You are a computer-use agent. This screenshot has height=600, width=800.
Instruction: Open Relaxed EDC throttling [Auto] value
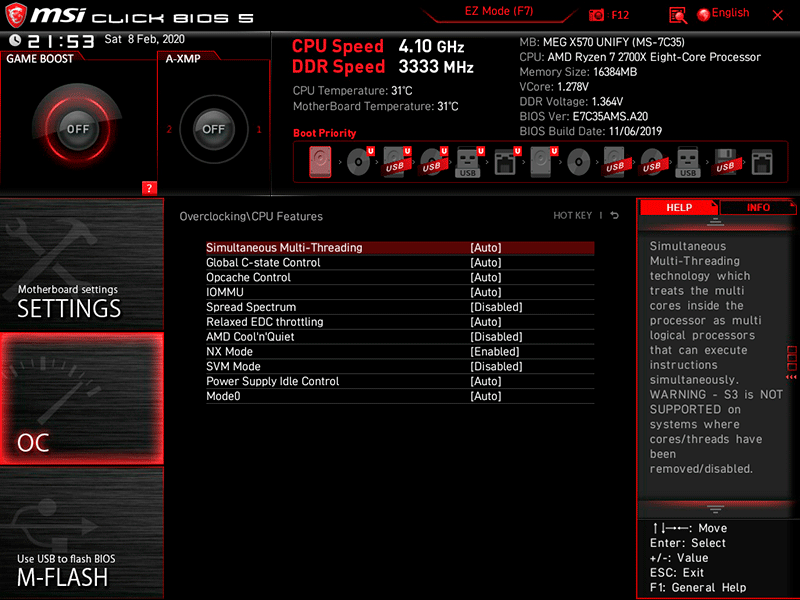click(486, 321)
